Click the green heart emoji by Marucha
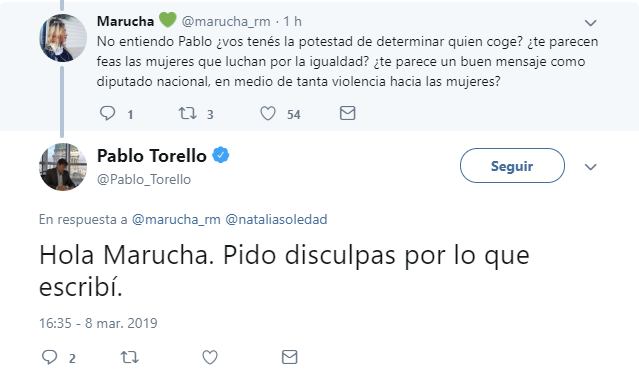The height and width of the screenshot is (382, 639). pyautogui.click(x=167, y=20)
